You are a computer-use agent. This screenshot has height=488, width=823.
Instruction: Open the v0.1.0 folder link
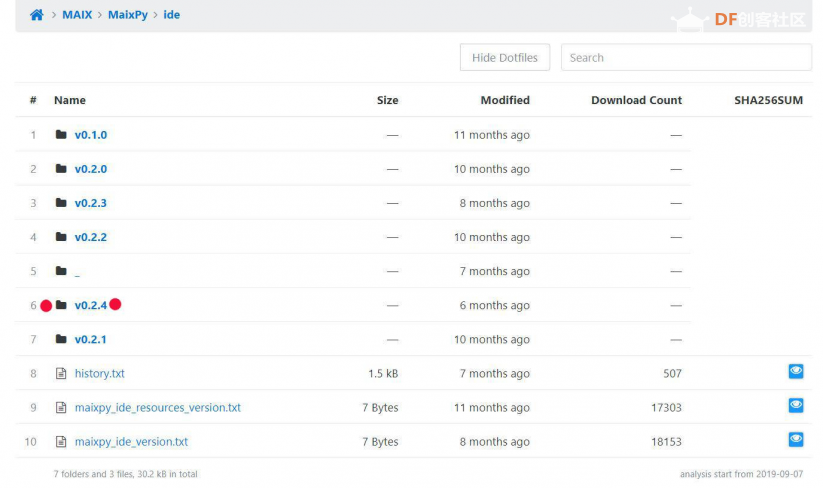click(x=91, y=135)
